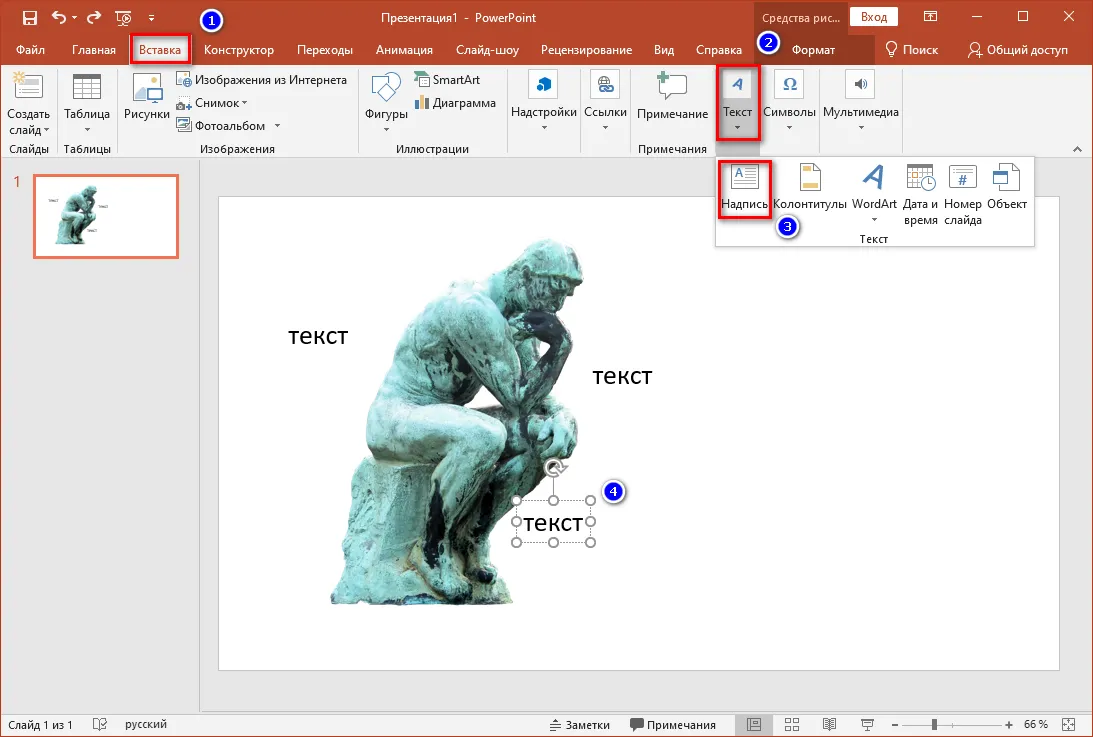1093x737 pixels.
Task: Open the Снимок screenshot dropdown
Action: tap(212, 102)
